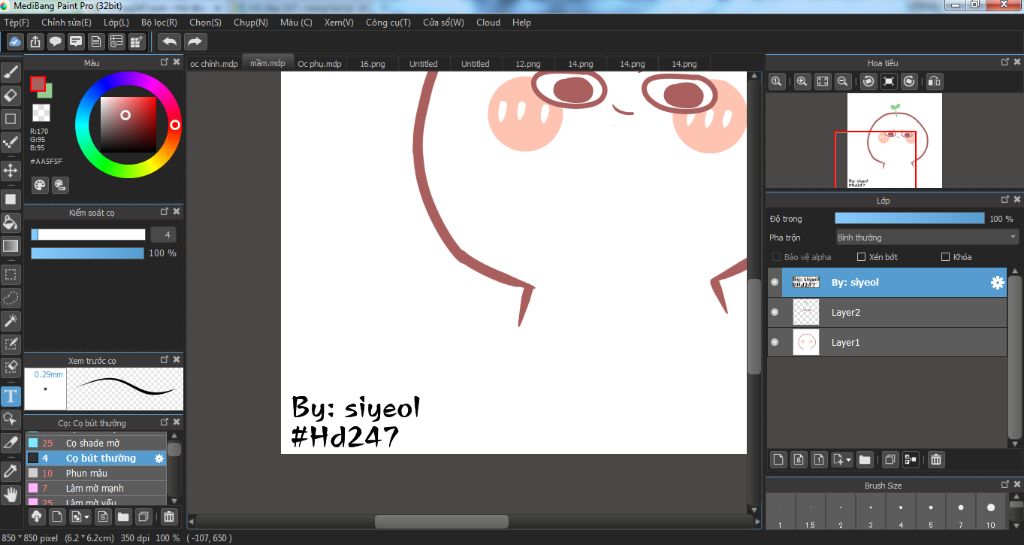This screenshot has height=545, width=1024.
Task: Open the Bộ lọc(R) menu
Action: click(159, 22)
